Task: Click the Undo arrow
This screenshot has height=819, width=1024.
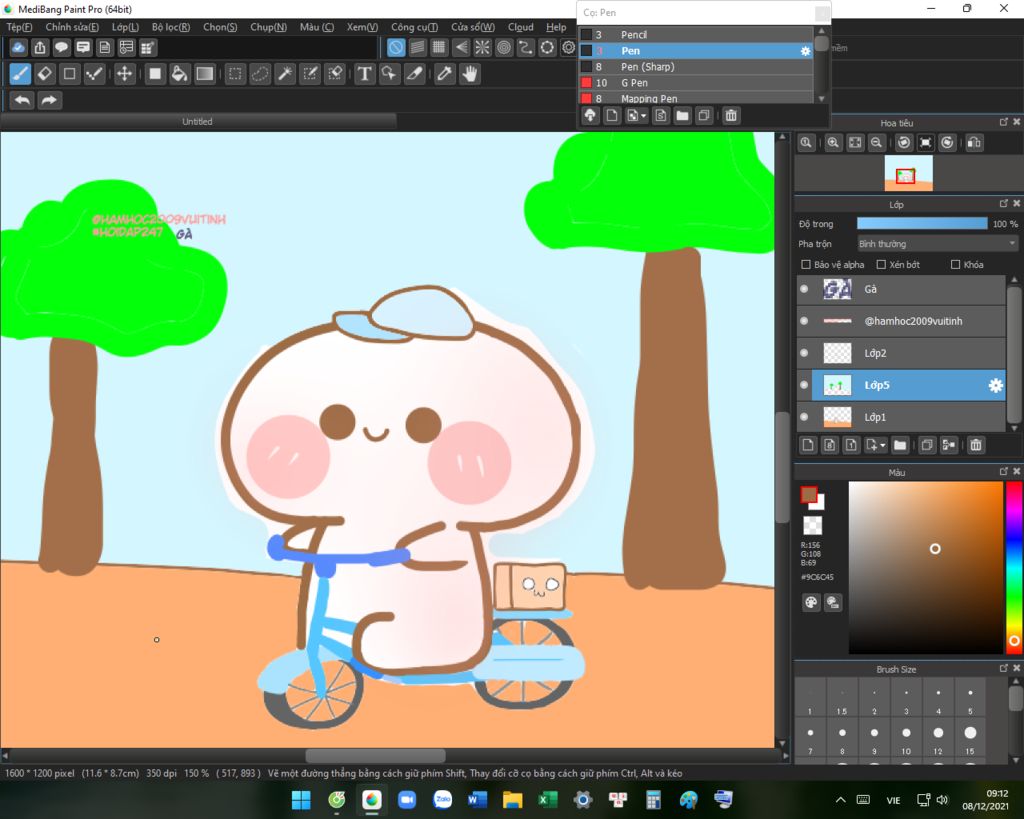Action: point(22,100)
